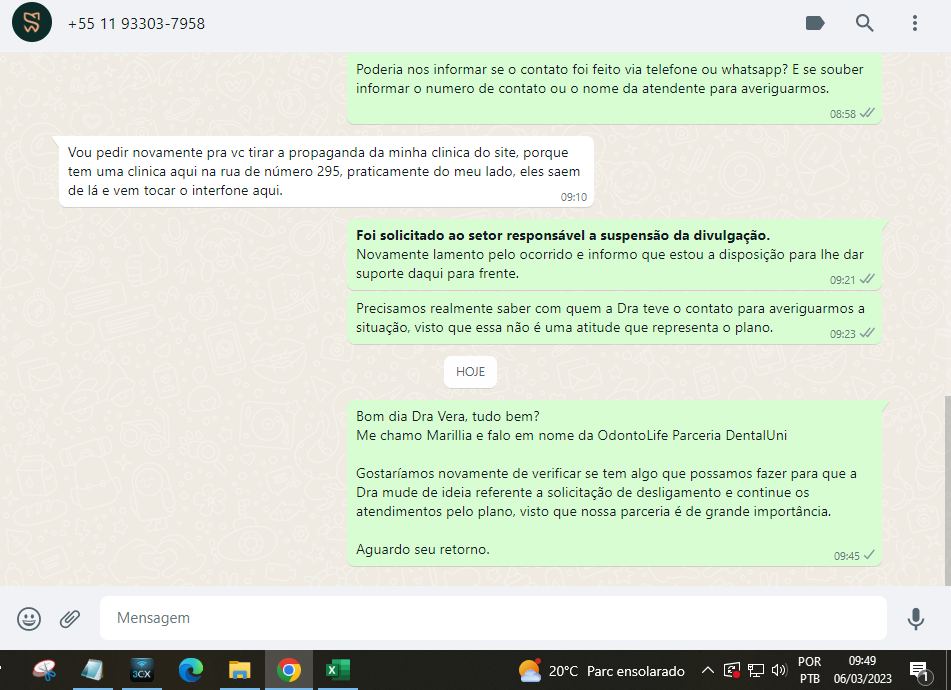This screenshot has height=690, width=951.
Task: Expand the hidden system tray icons
Action: point(707,671)
